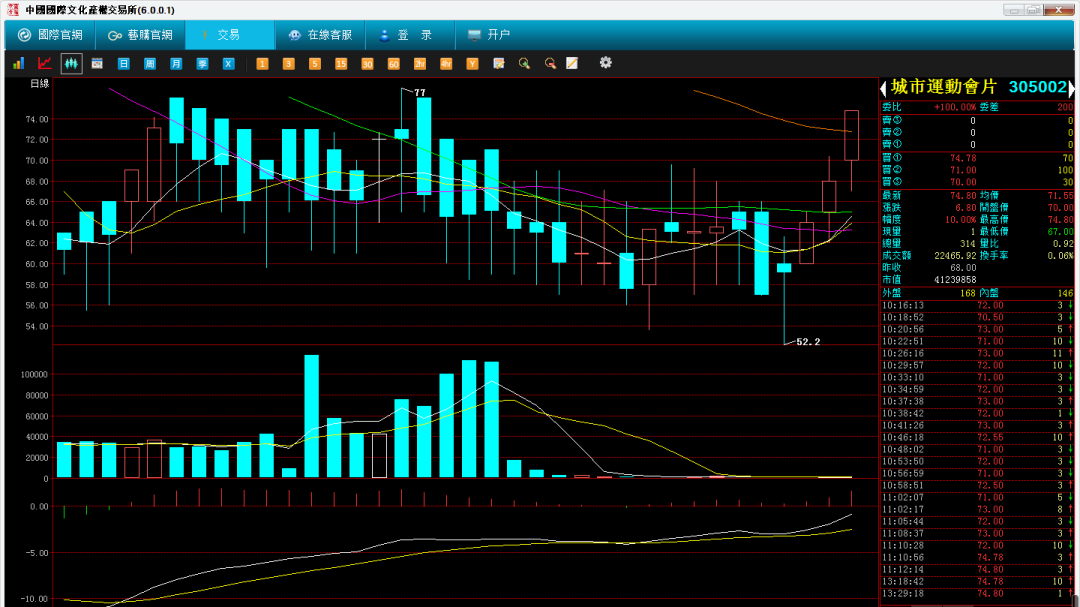The width and height of the screenshot is (1080, 607).
Task: Click the zoom in magnifier icon
Action: 524,63
